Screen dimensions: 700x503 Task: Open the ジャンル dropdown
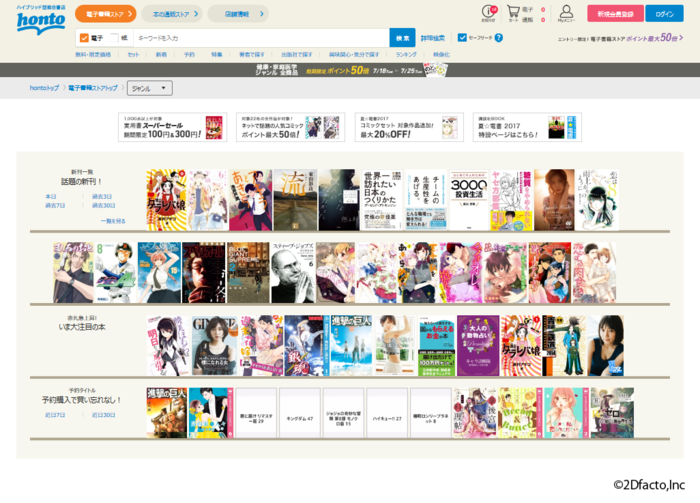click(x=150, y=88)
